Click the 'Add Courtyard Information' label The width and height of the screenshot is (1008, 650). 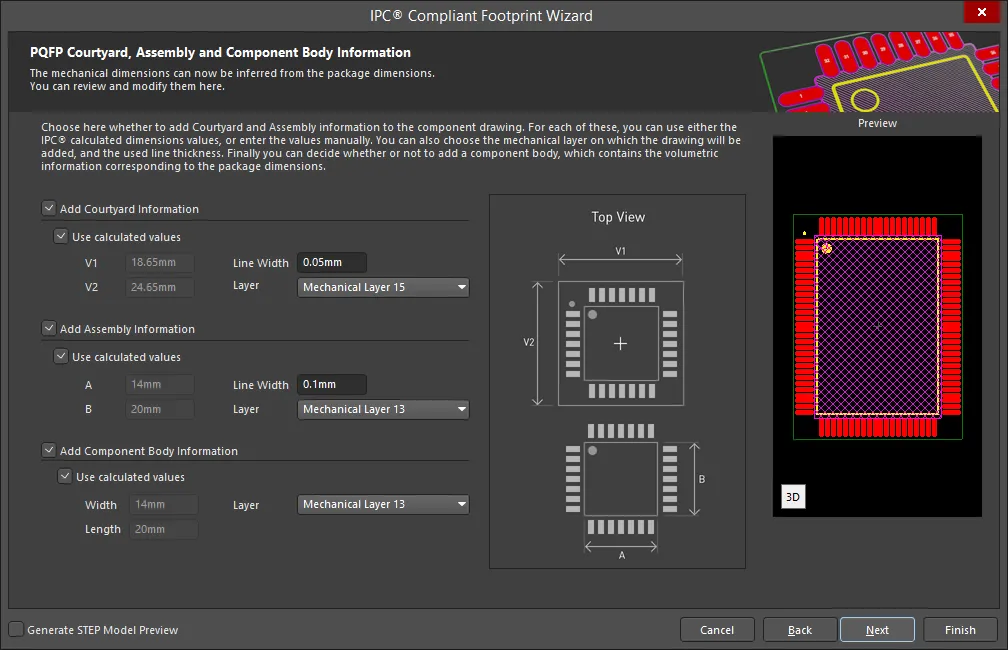pyautogui.click(x=129, y=209)
